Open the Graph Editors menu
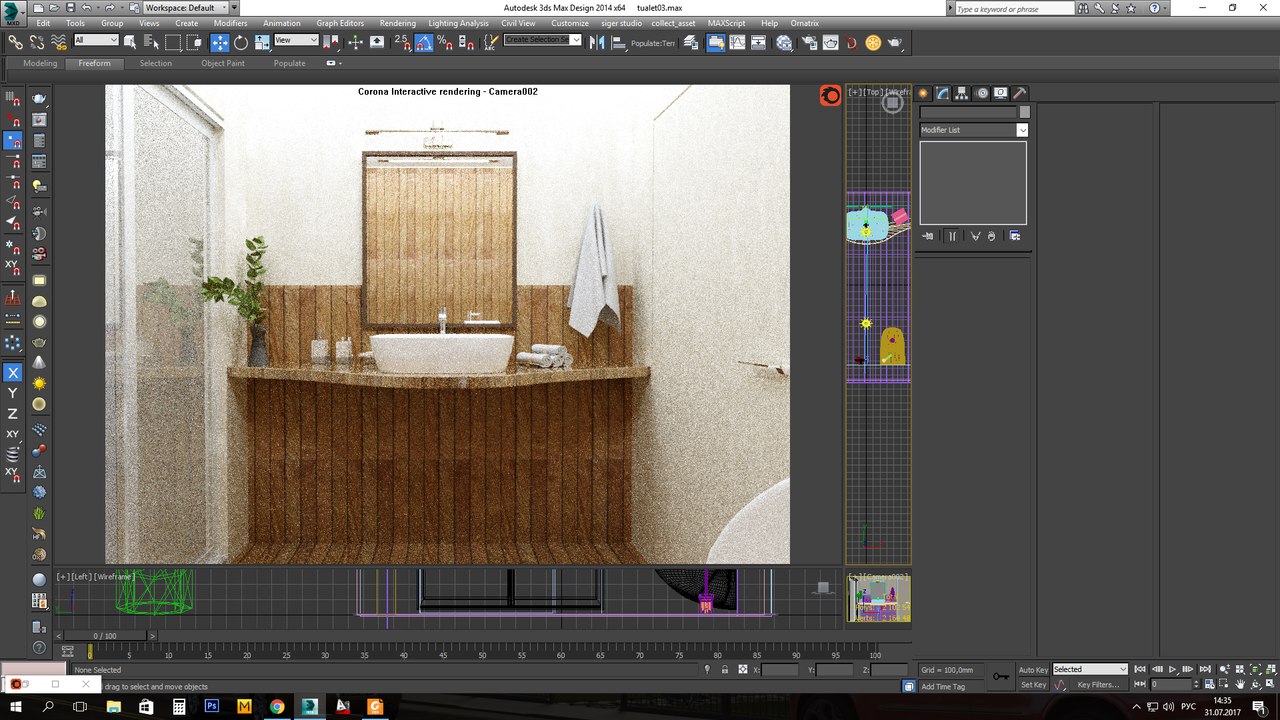 pyautogui.click(x=340, y=23)
